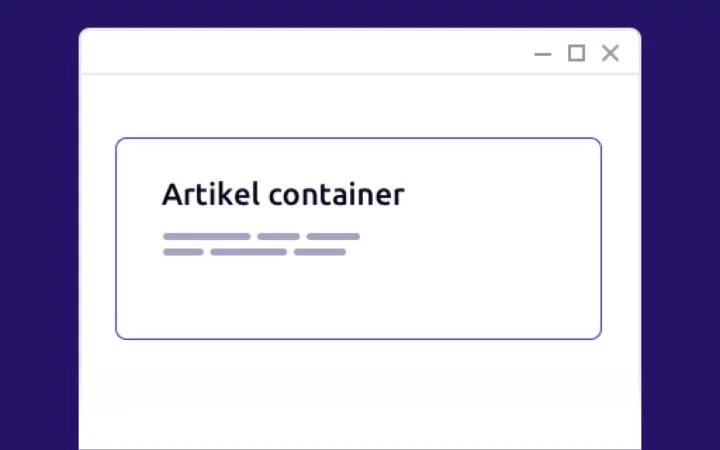Click first short bar on bottom placeholder line
The height and width of the screenshot is (450, 720).
click(183, 252)
